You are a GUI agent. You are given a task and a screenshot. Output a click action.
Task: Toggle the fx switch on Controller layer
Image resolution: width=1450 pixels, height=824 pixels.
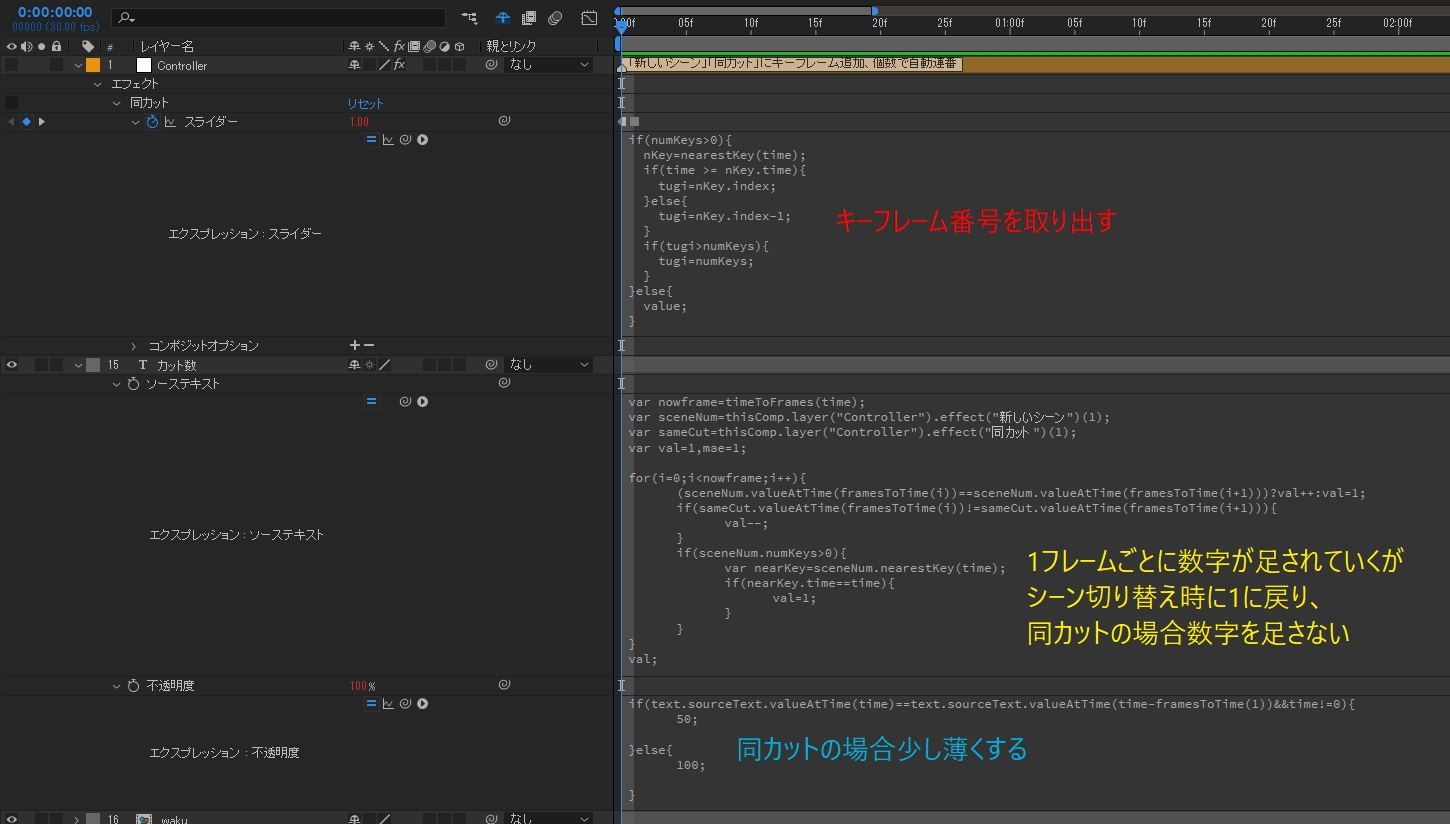click(399, 65)
